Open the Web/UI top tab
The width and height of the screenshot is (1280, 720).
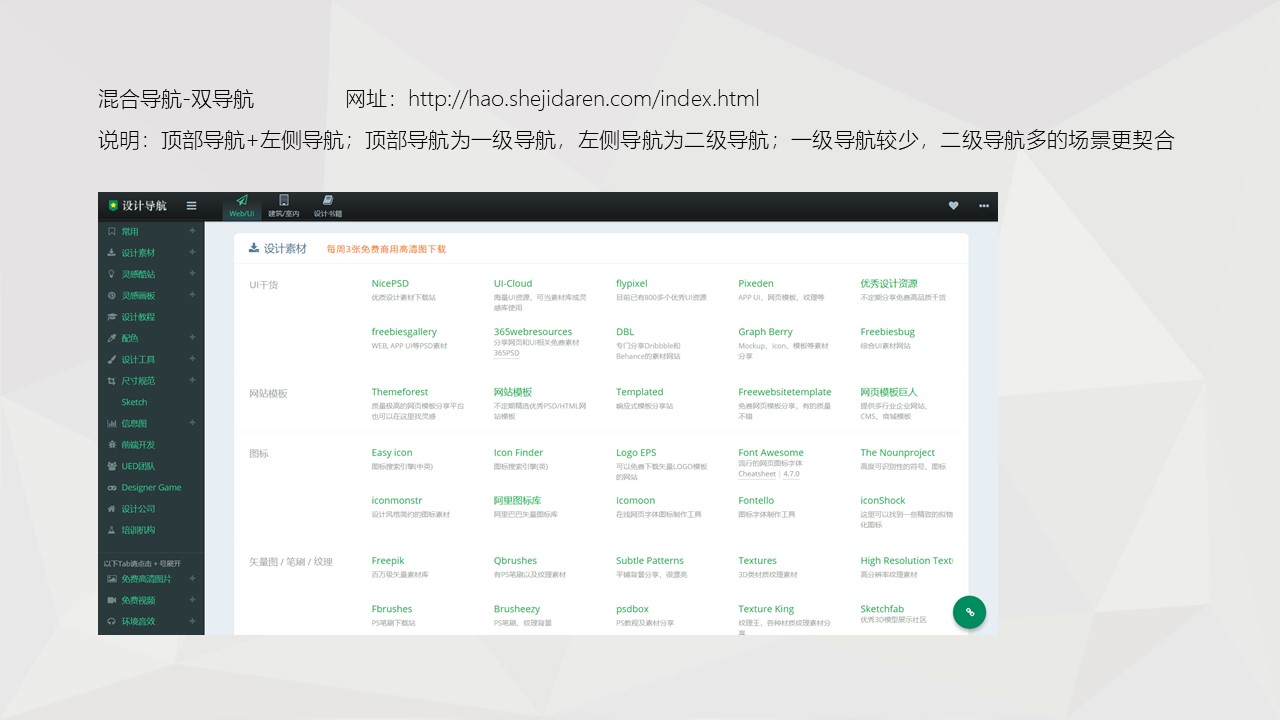(242, 206)
